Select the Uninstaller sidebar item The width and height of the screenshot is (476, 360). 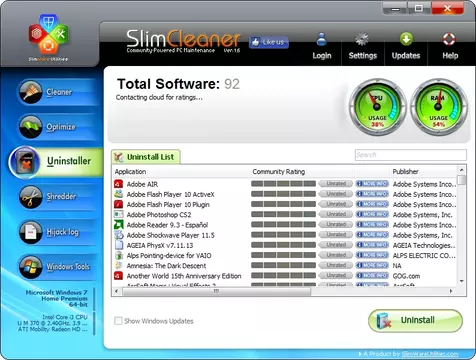(56, 162)
